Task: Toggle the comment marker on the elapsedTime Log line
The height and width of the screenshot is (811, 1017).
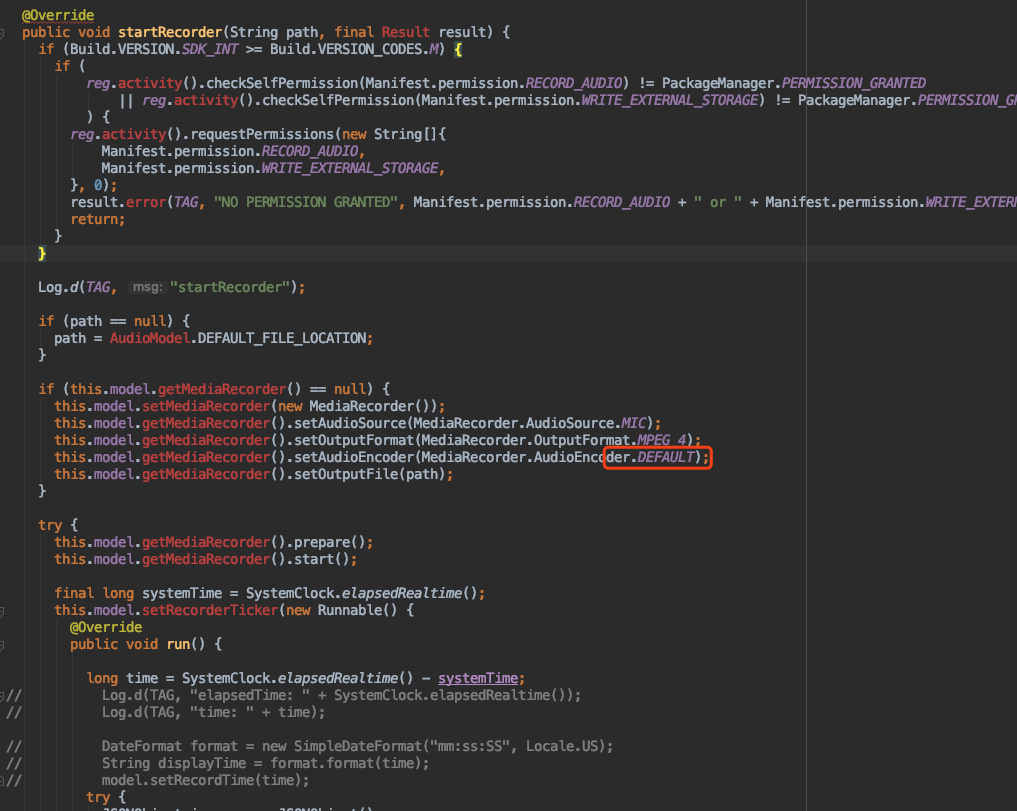Action: [13, 695]
